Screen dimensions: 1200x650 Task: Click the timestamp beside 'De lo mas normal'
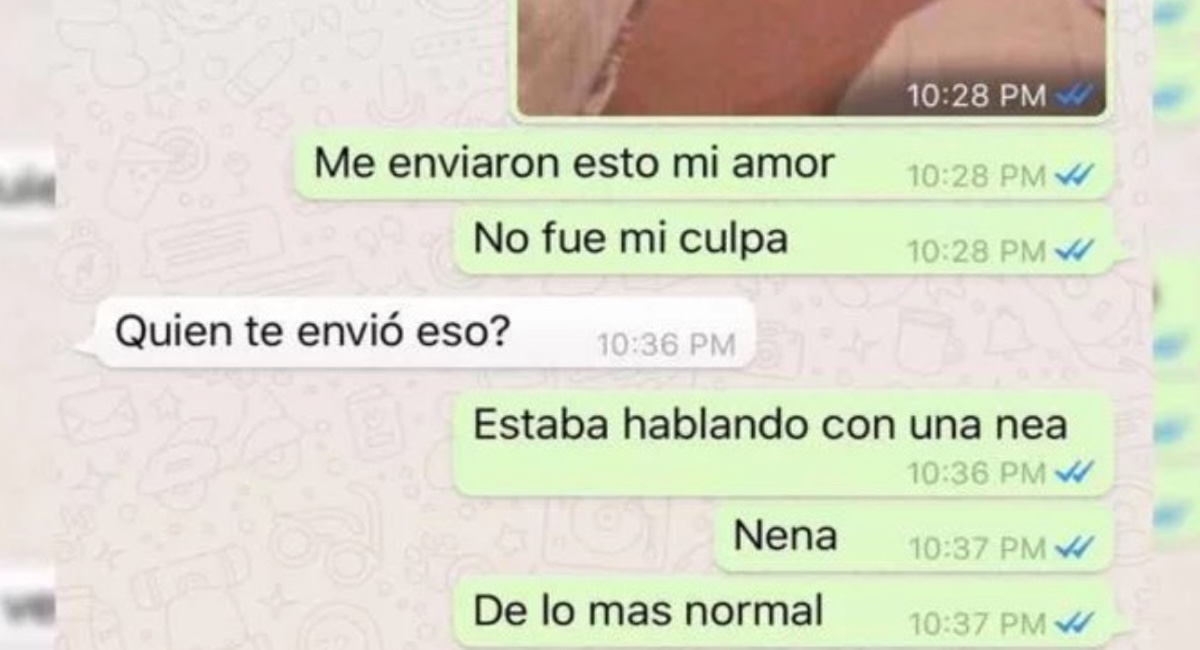point(977,624)
